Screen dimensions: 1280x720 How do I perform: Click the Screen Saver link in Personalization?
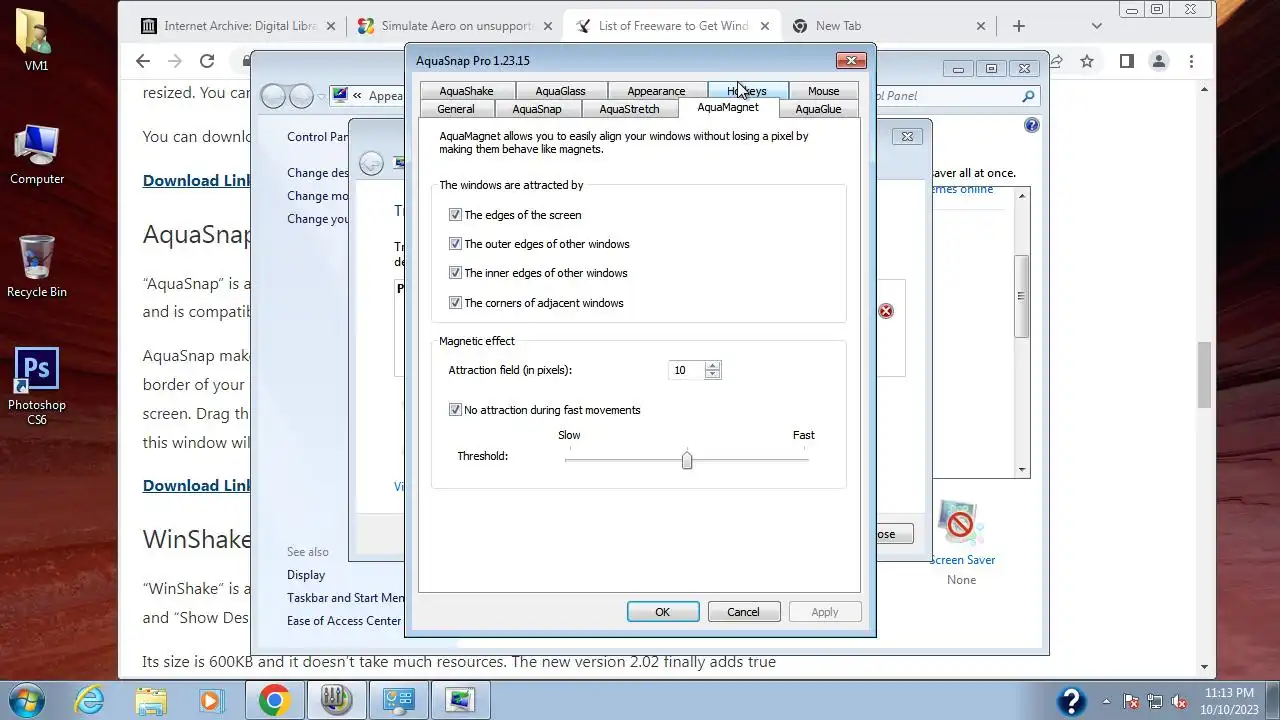tap(962, 560)
